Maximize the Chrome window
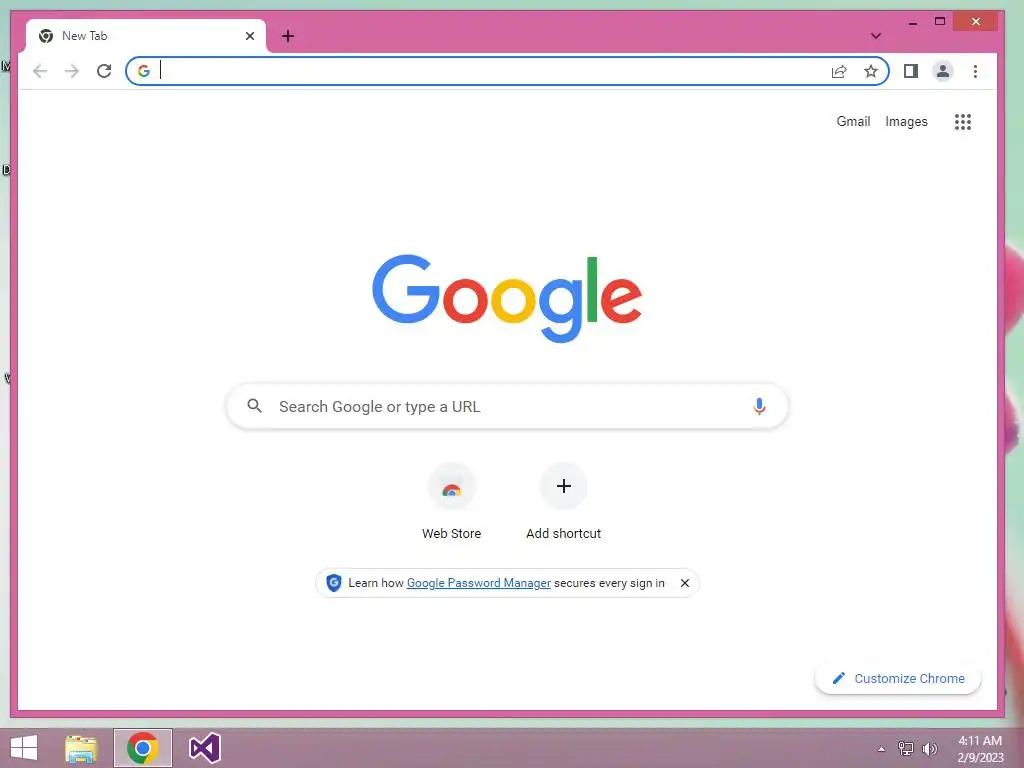The height and width of the screenshot is (768, 1024). tap(940, 22)
